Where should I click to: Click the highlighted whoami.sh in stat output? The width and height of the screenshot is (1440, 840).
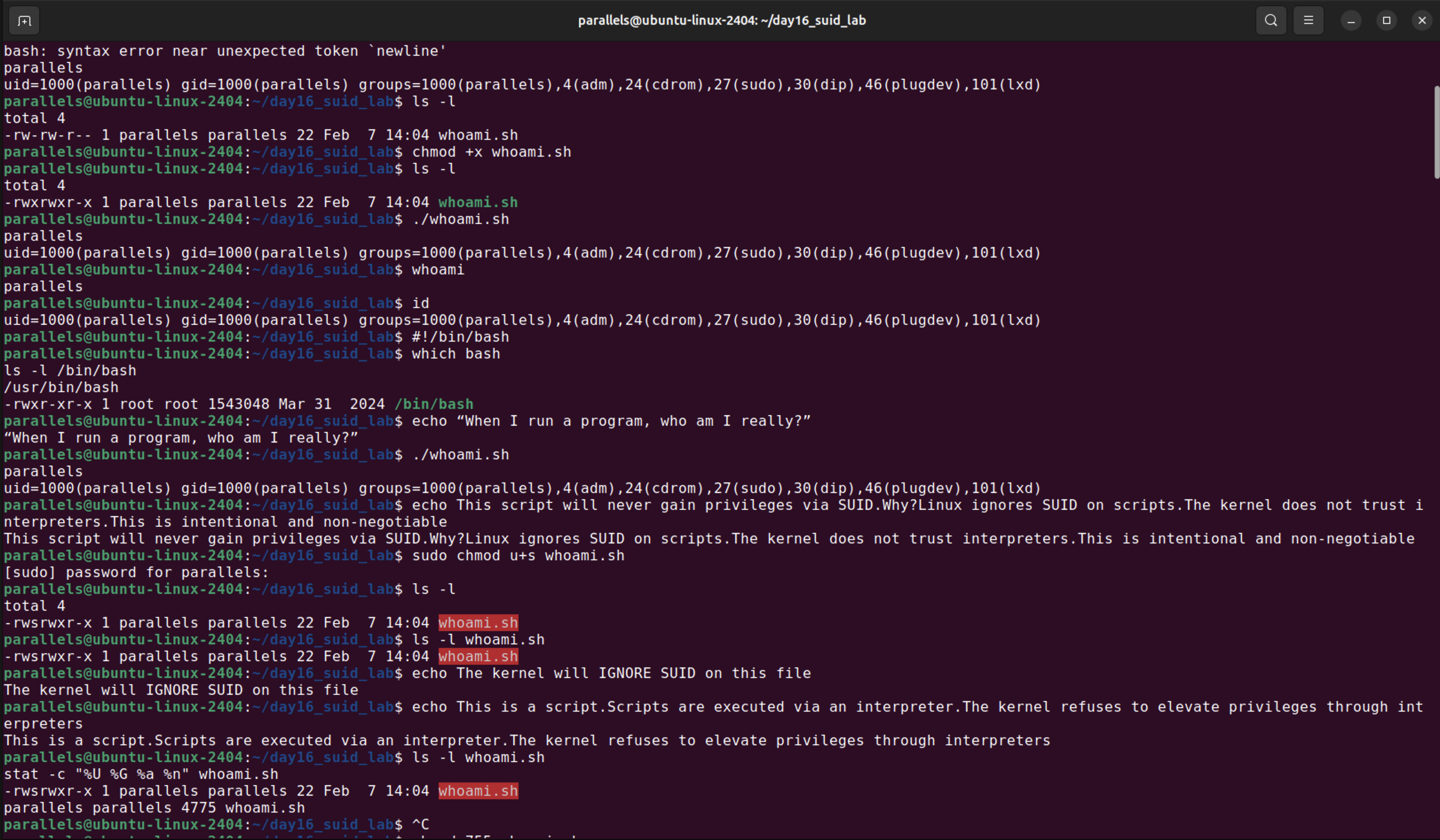478,791
